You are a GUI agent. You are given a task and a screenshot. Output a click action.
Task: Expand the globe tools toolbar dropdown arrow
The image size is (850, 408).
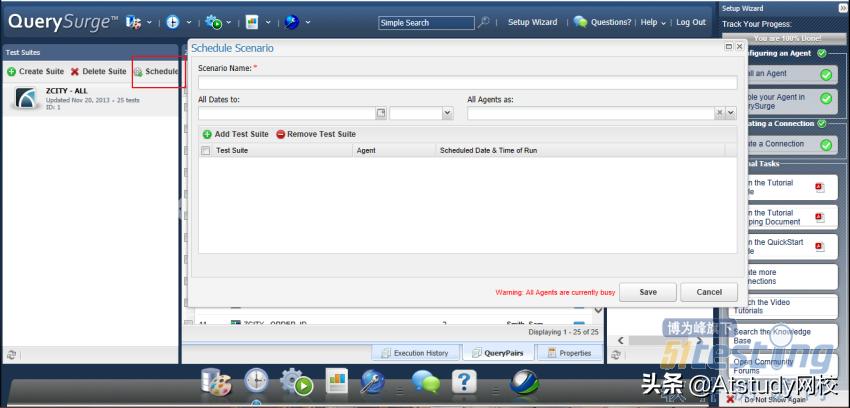tap(307, 23)
